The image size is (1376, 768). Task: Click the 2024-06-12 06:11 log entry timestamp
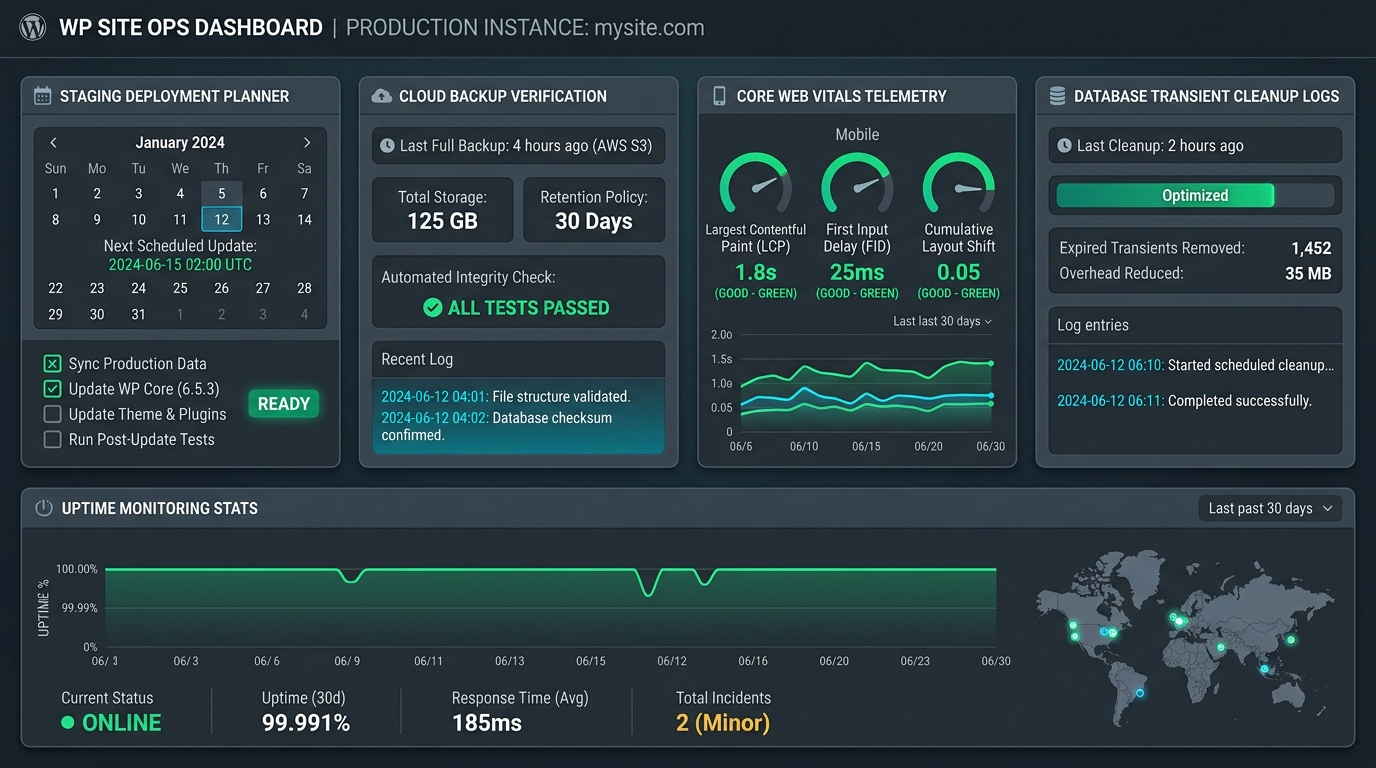click(x=1110, y=401)
